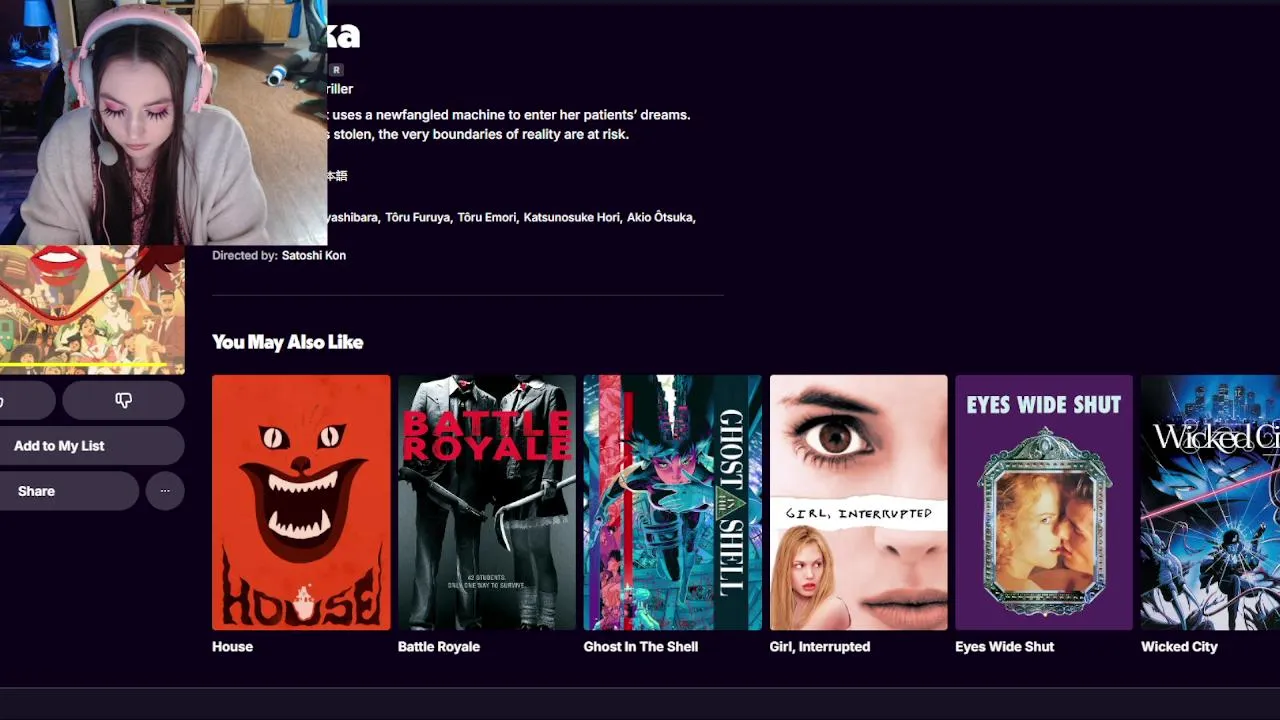Click the Girl, Interrupted title text

tap(820, 647)
